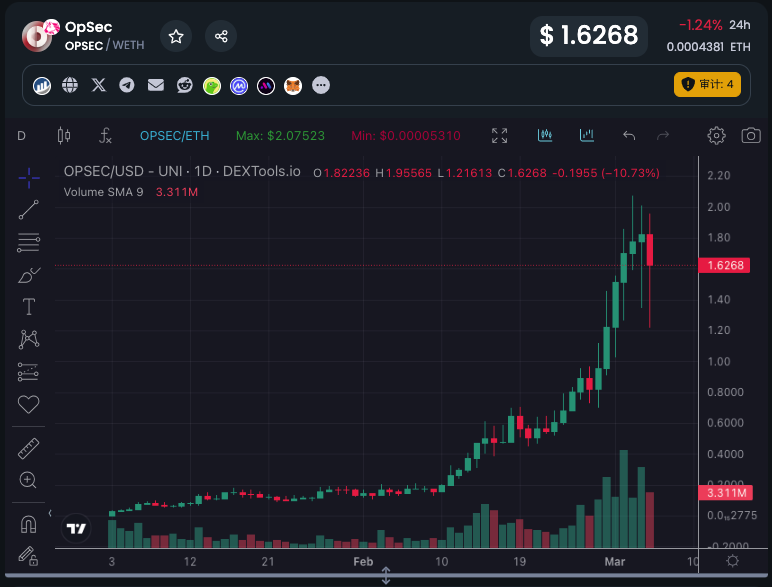
Task: Select the XABCD pattern tool
Action: [29, 339]
